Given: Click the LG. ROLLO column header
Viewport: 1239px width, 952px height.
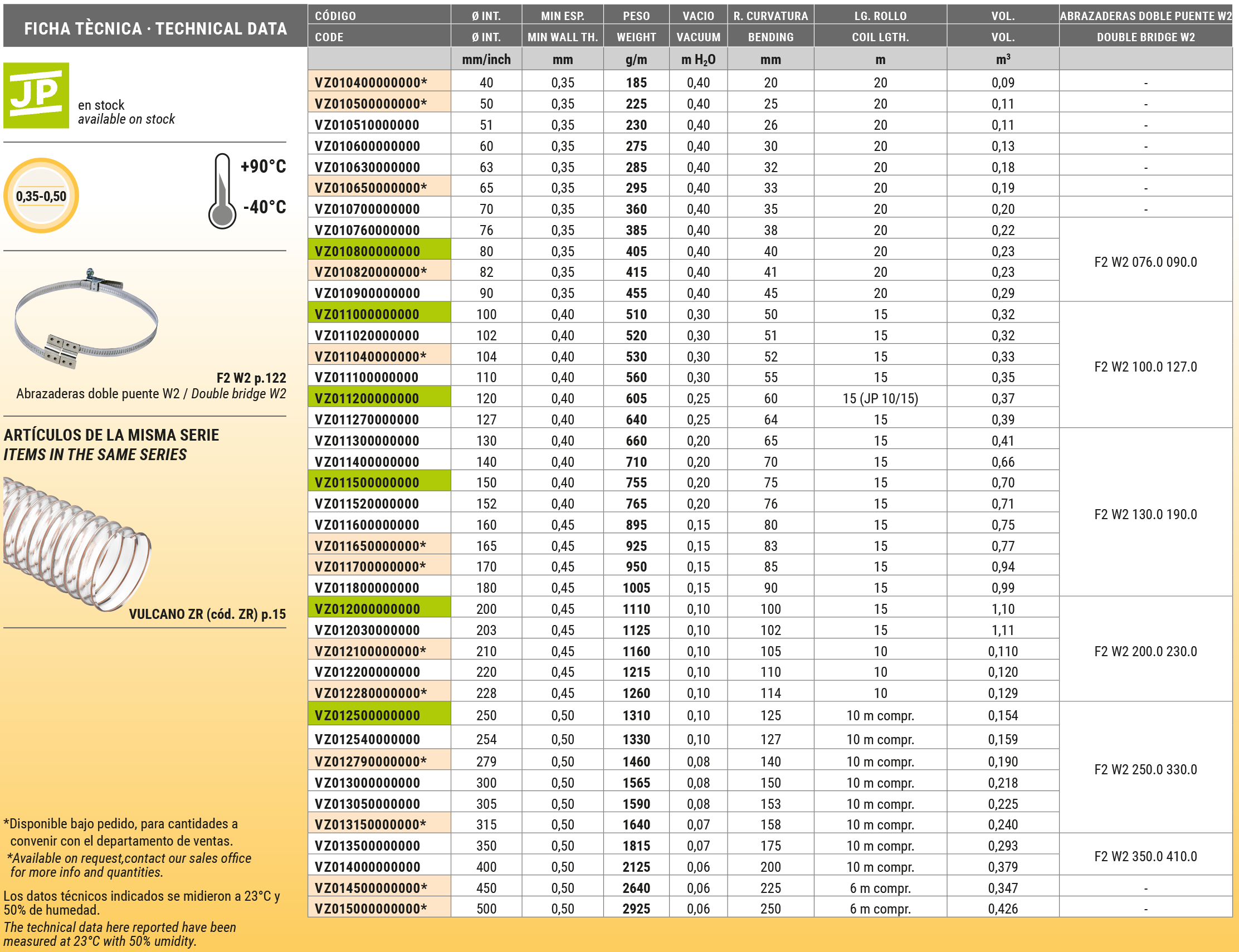Looking at the screenshot, I should [880, 16].
